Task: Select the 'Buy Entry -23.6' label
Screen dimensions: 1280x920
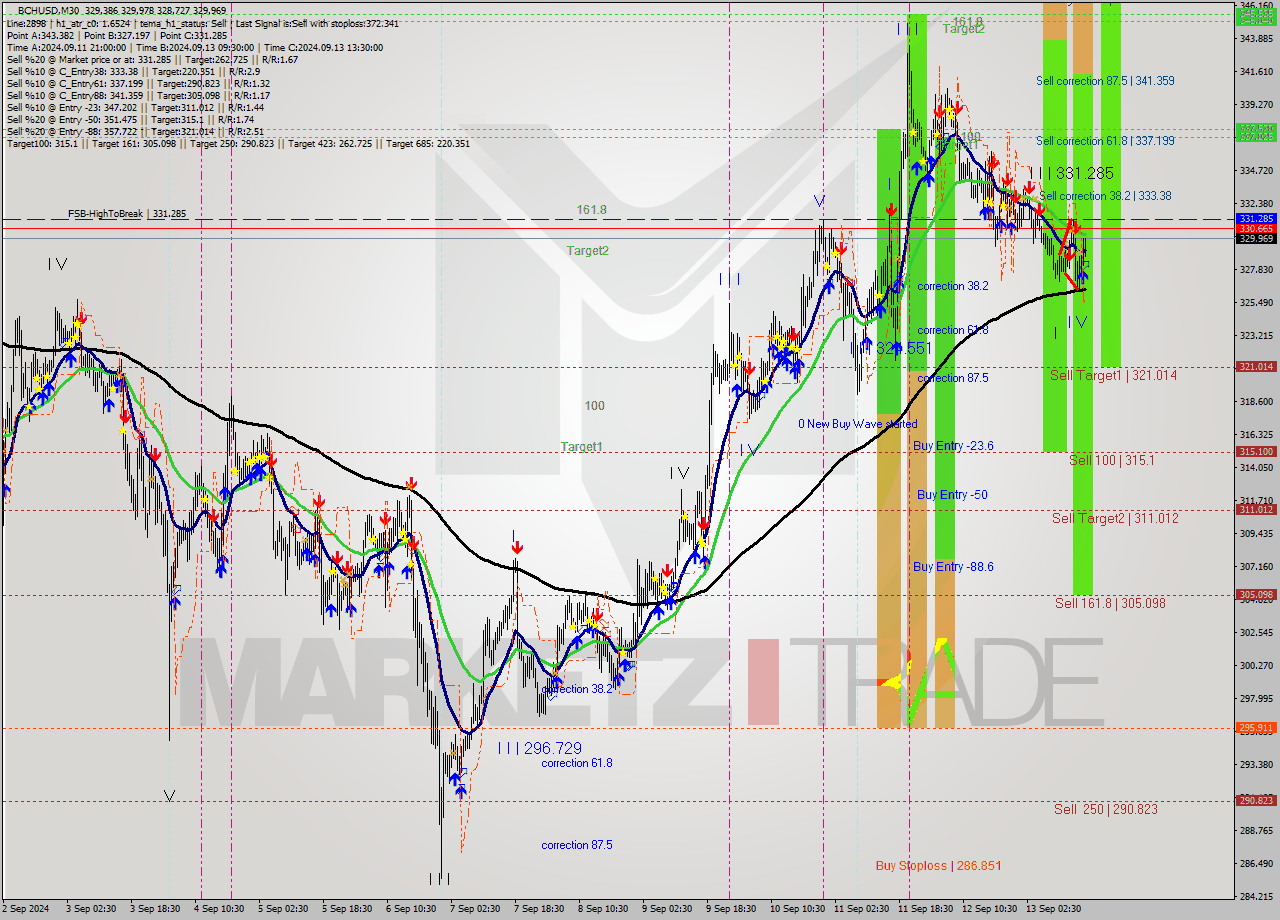Action: click(953, 446)
